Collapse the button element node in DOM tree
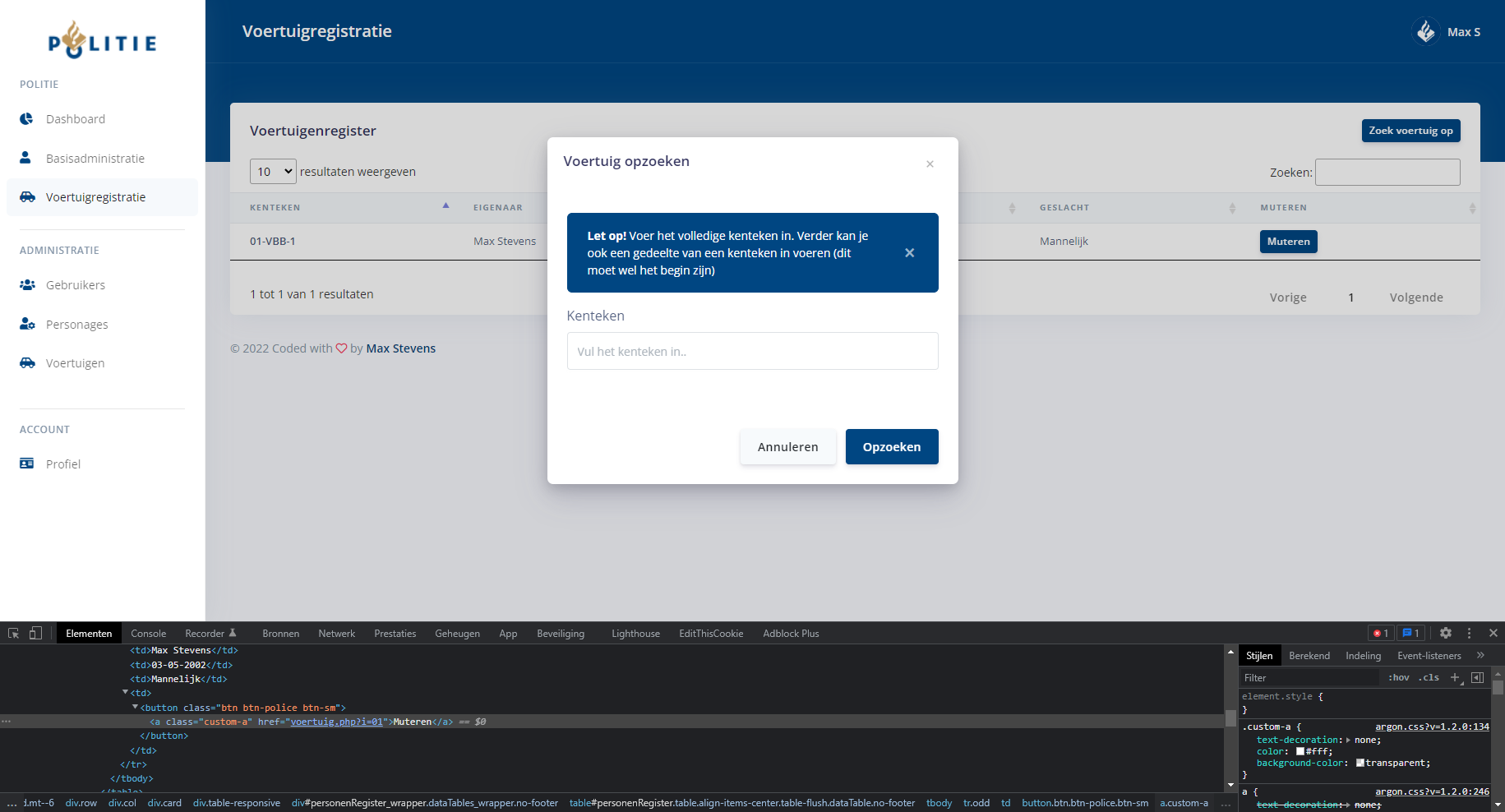This screenshot has width=1505, height=812. coord(135,707)
